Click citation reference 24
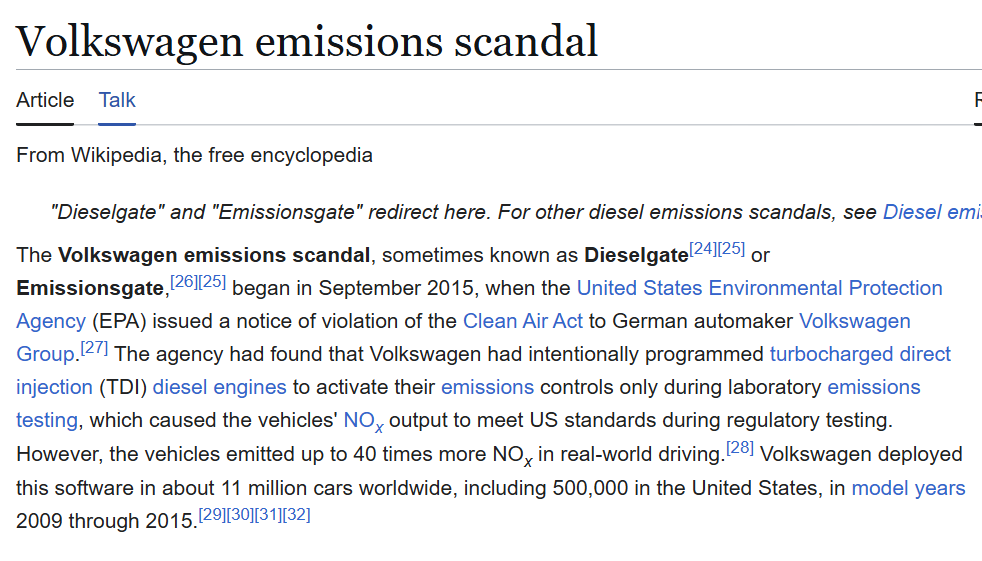The image size is (982, 561). (x=703, y=249)
